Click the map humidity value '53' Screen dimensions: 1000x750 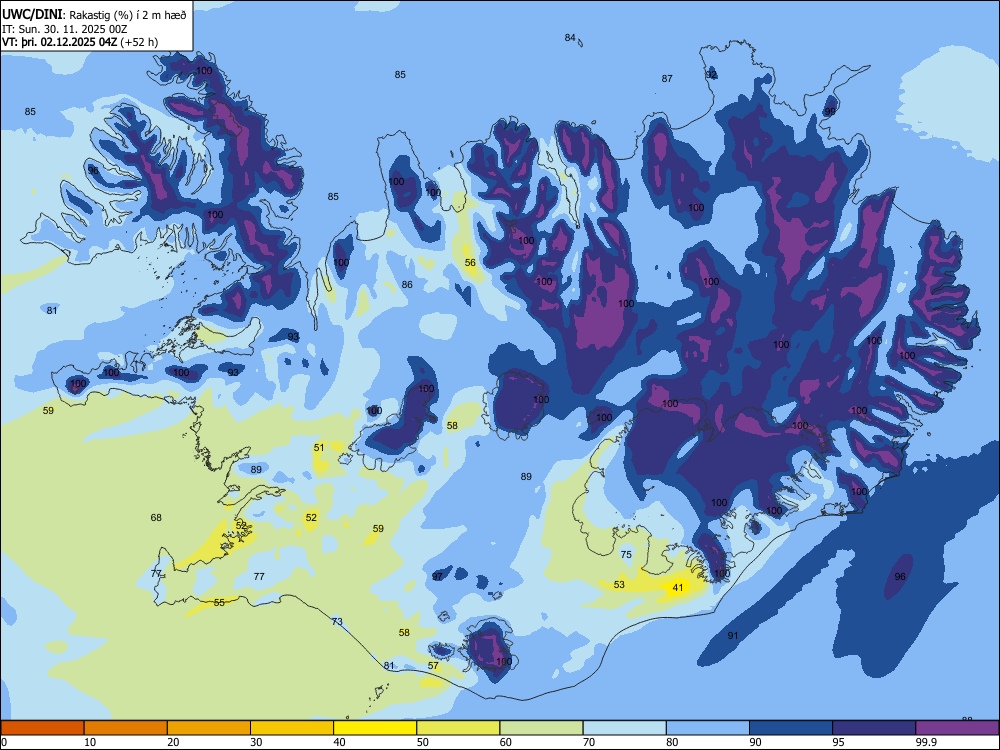[x=619, y=584]
